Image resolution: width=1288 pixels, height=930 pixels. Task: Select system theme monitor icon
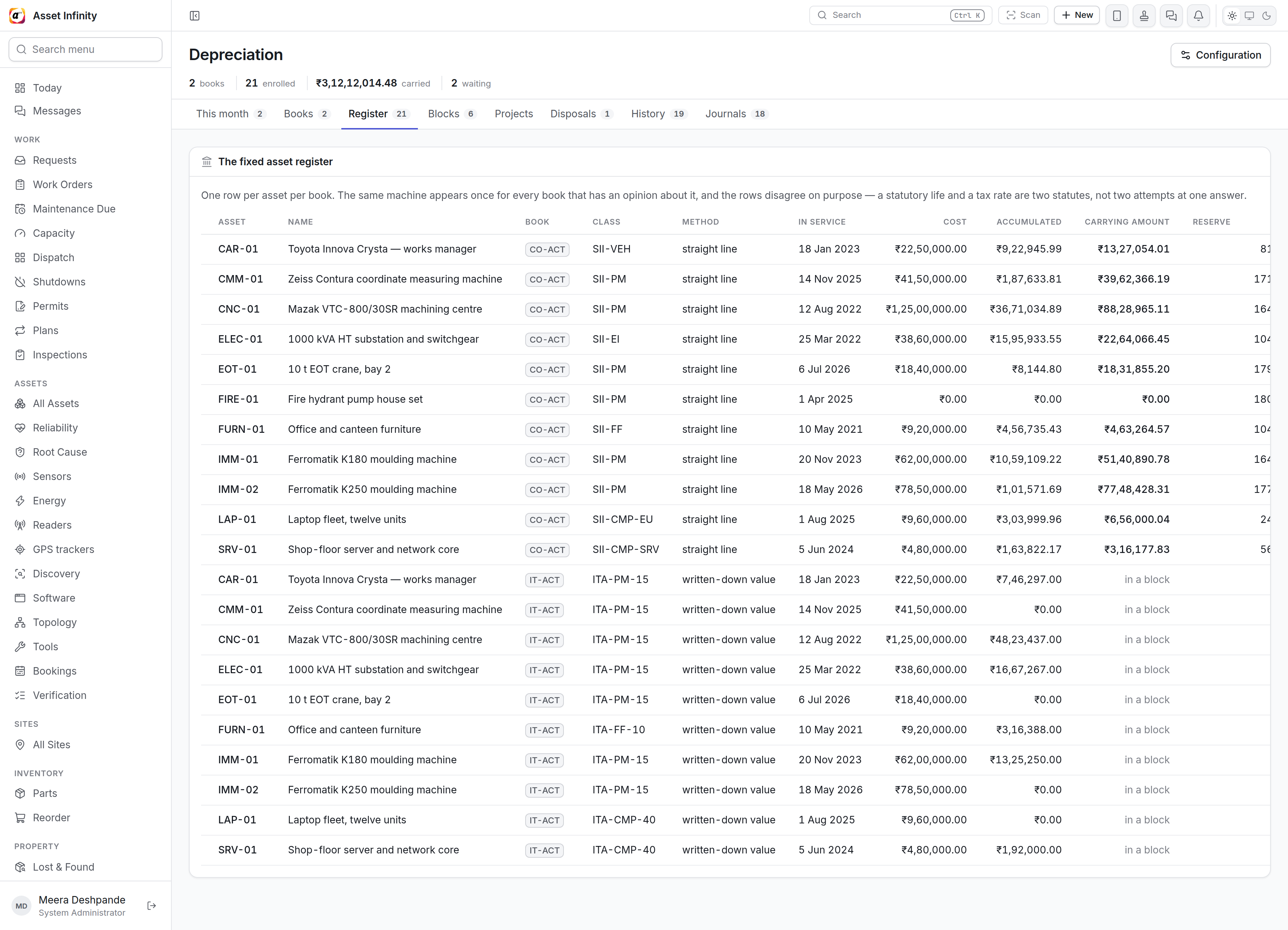[x=1249, y=15]
